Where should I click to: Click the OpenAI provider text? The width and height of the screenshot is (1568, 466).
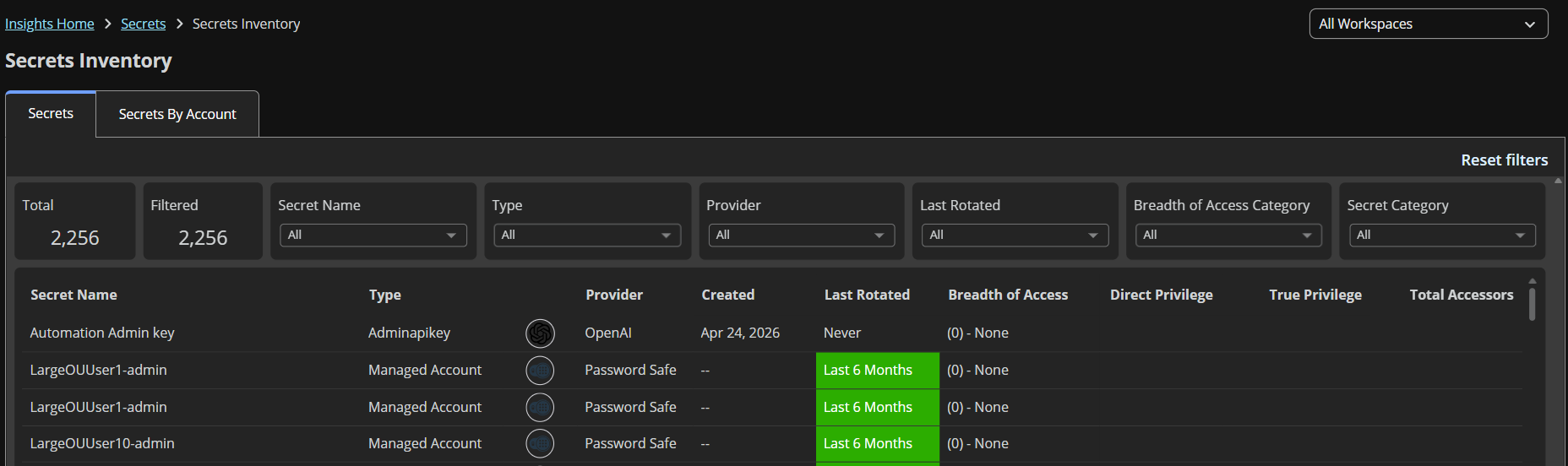(x=608, y=333)
